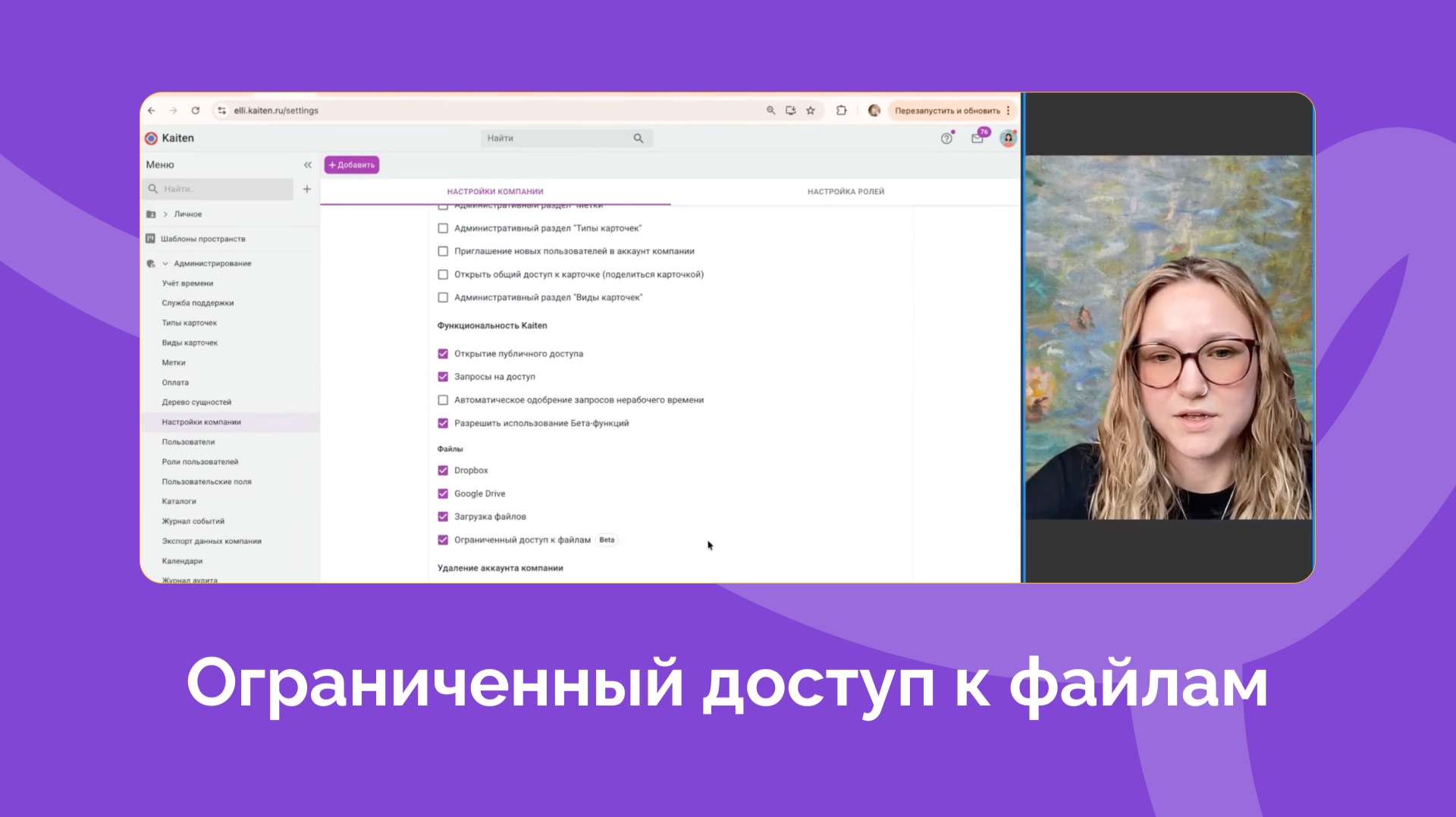Collapse the Меню sidebar with double chevron
This screenshot has height=817, width=1456.
pos(307,165)
